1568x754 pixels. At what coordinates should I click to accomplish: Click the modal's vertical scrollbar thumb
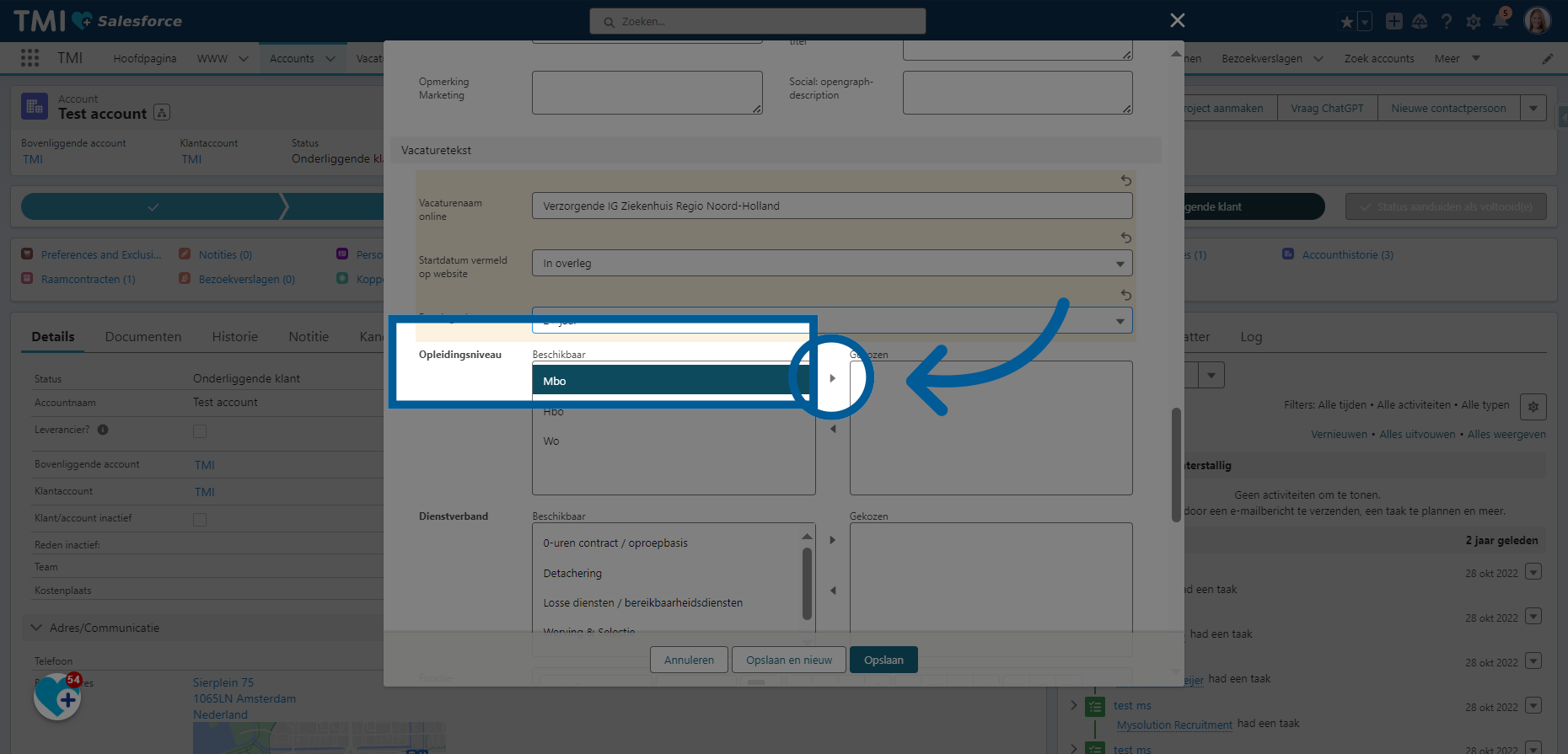click(x=1176, y=465)
